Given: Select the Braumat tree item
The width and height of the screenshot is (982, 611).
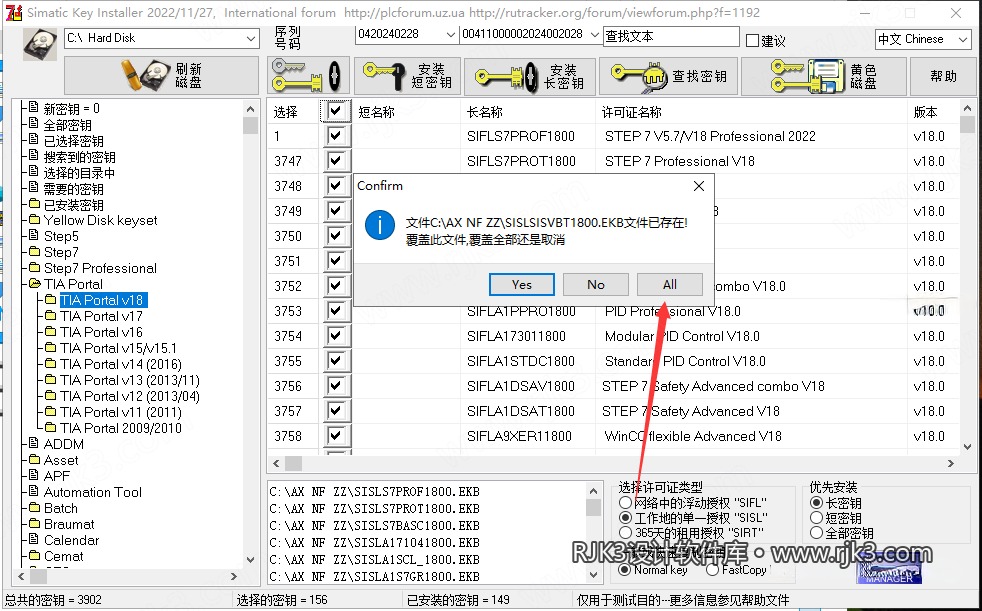Looking at the screenshot, I should (x=69, y=524).
